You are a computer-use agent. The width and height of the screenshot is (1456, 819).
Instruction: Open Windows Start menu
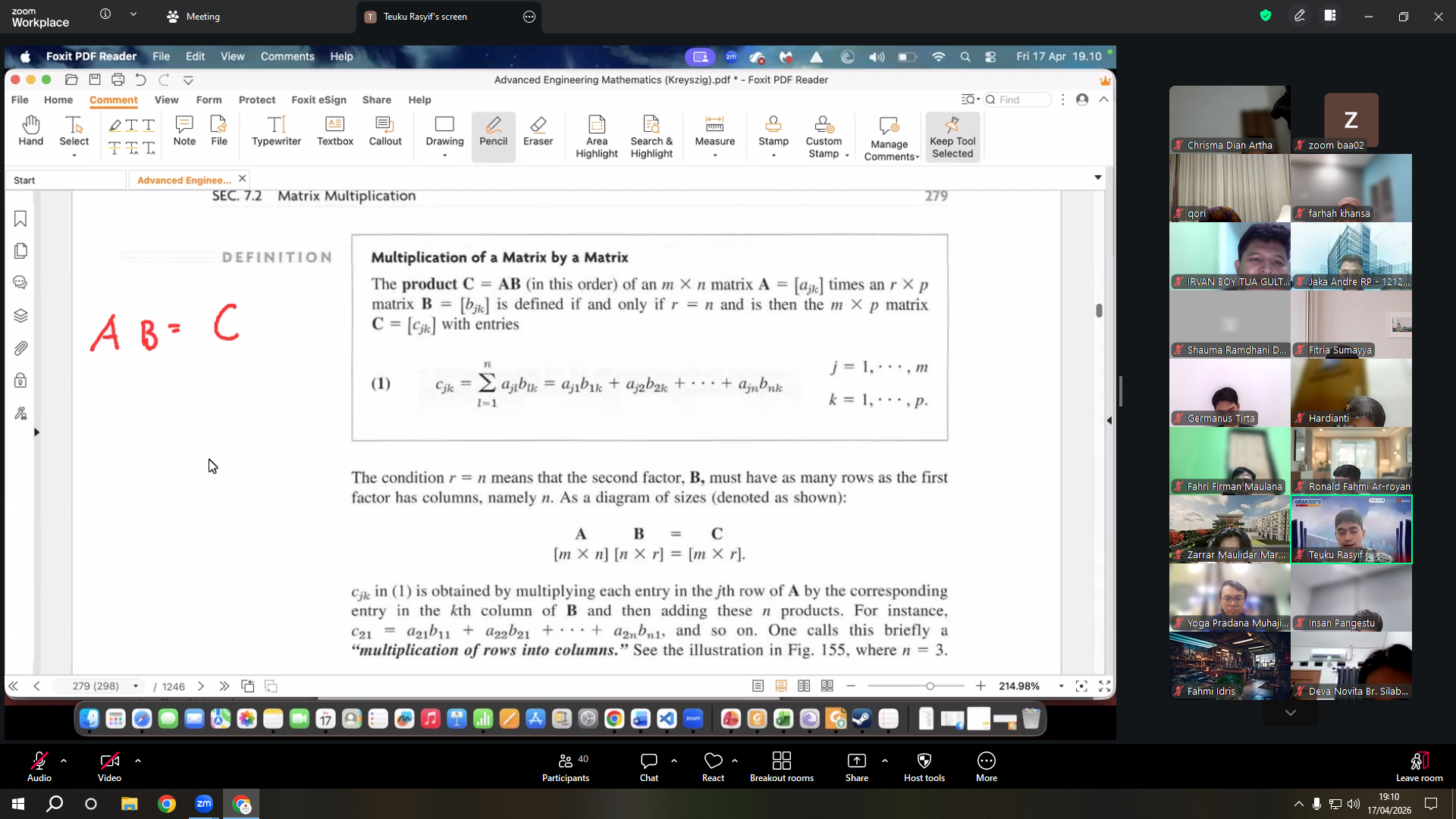[x=18, y=804]
